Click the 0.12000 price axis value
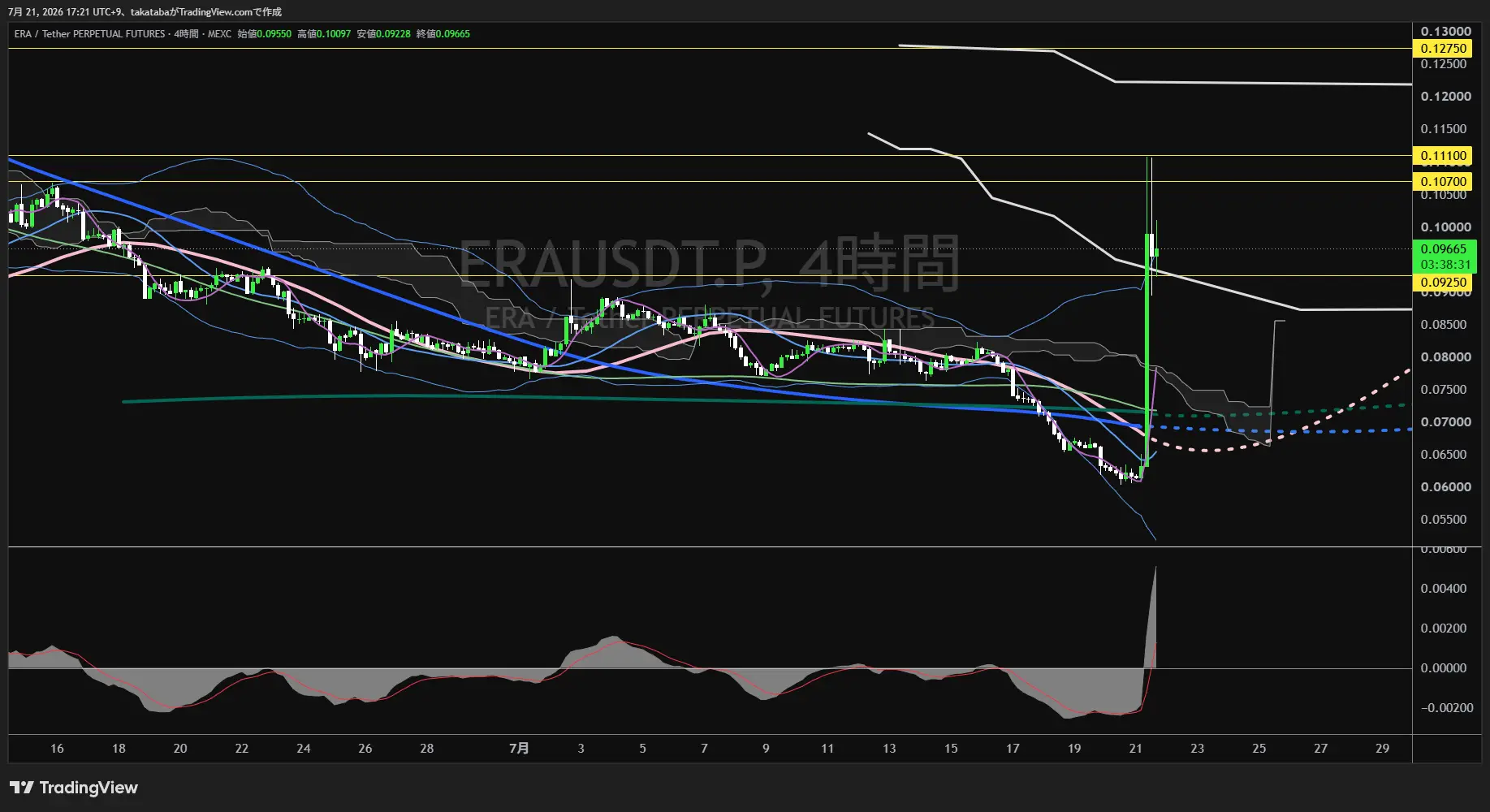Image resolution: width=1490 pixels, height=812 pixels. click(1445, 97)
